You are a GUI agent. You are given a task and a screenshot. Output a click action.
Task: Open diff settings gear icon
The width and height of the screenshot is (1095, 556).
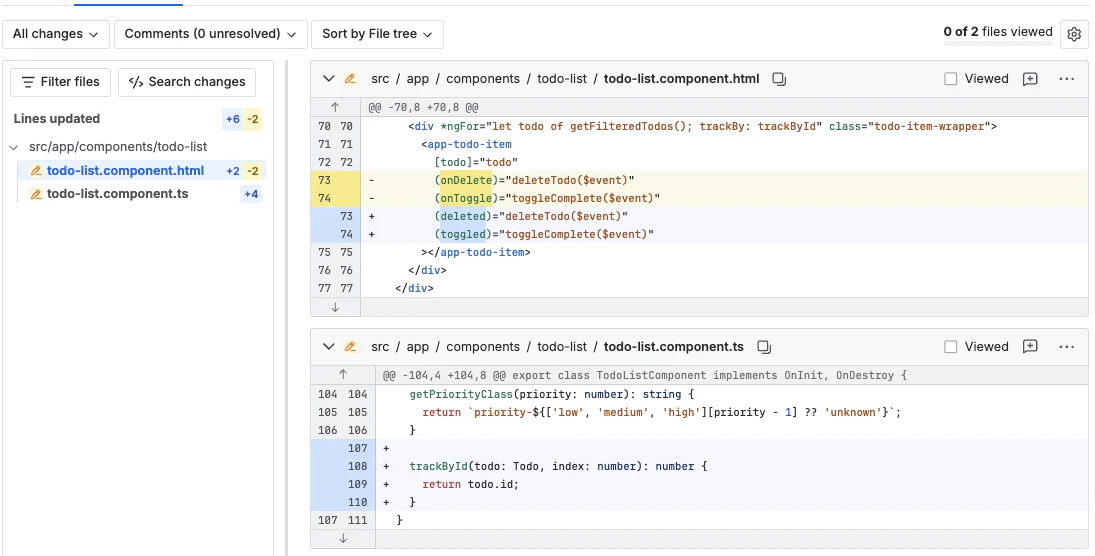[x=1074, y=34]
